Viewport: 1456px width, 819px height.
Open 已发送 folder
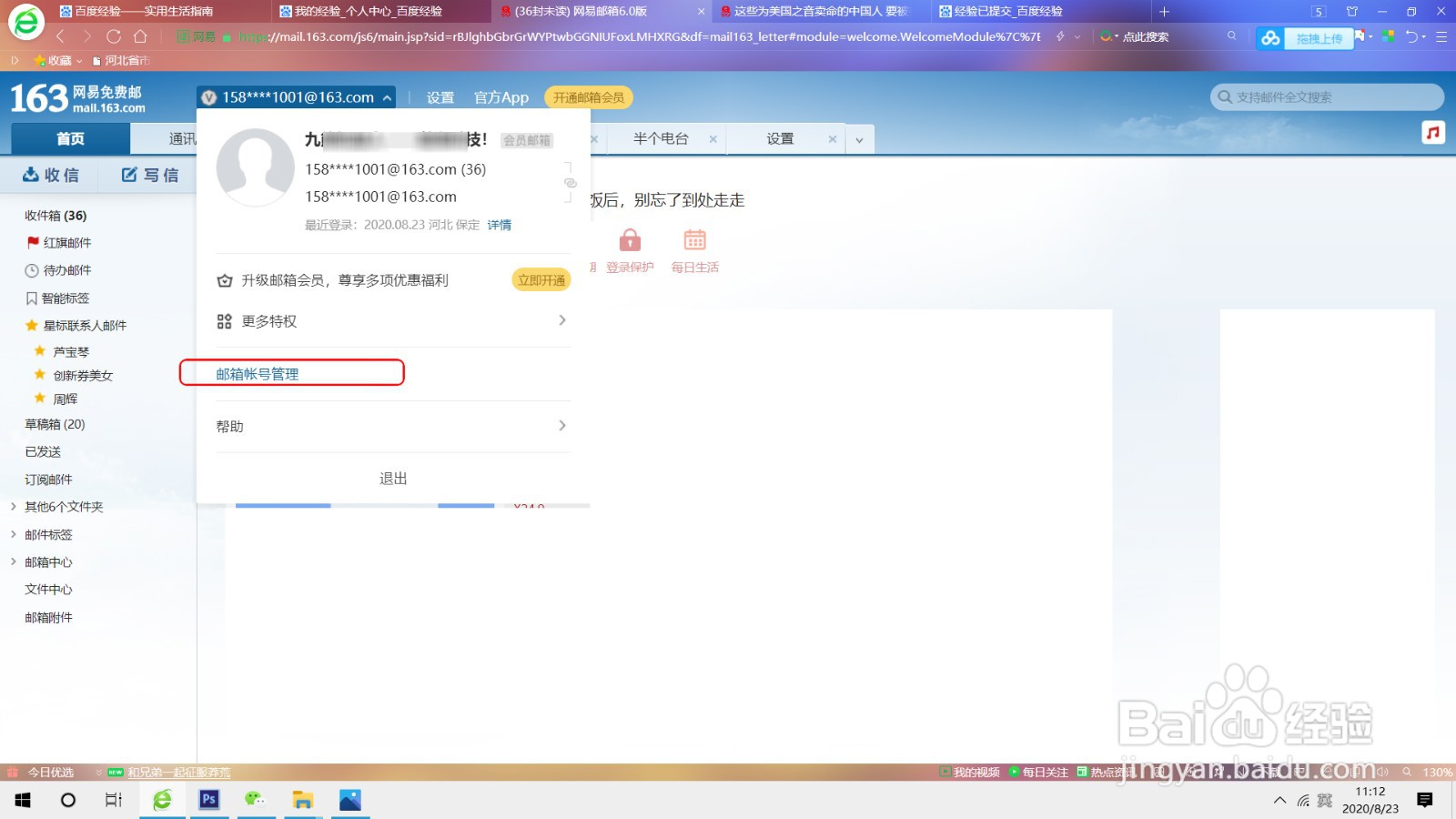pyautogui.click(x=43, y=452)
